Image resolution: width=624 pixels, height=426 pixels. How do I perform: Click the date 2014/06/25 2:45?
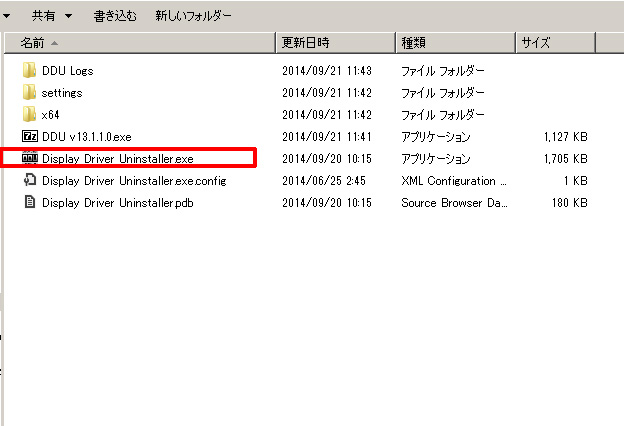click(324, 181)
